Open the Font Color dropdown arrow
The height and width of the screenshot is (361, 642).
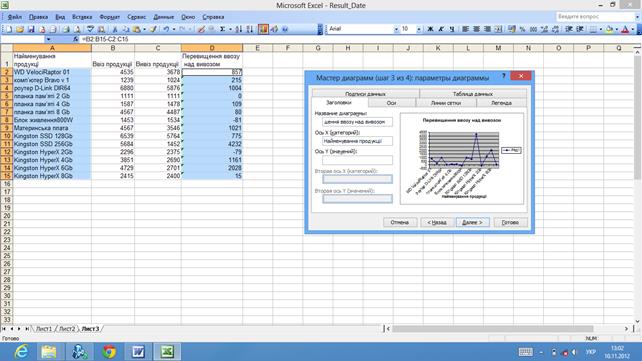click(x=633, y=29)
